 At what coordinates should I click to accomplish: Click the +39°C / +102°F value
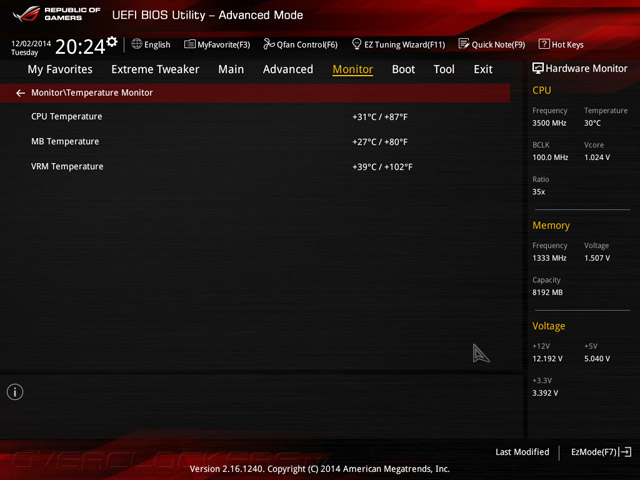pyautogui.click(x=382, y=167)
